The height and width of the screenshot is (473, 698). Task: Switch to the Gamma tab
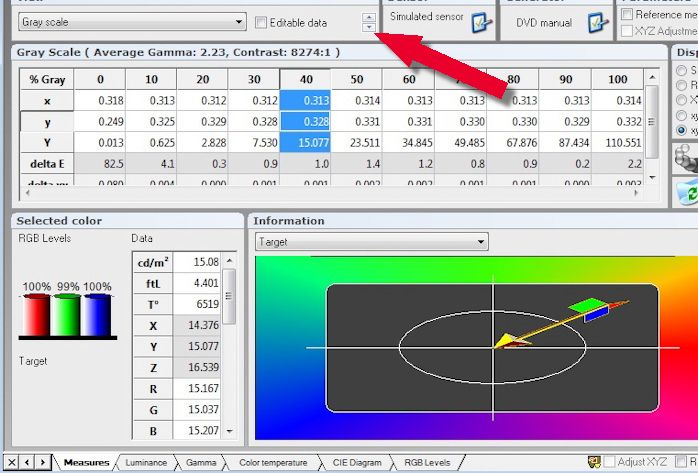pos(201,462)
